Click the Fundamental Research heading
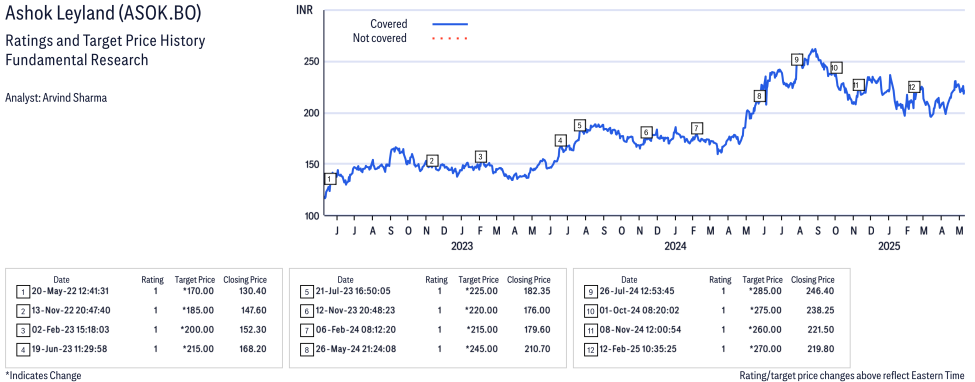This screenshot has width=975, height=382. pyautogui.click(x=76, y=60)
